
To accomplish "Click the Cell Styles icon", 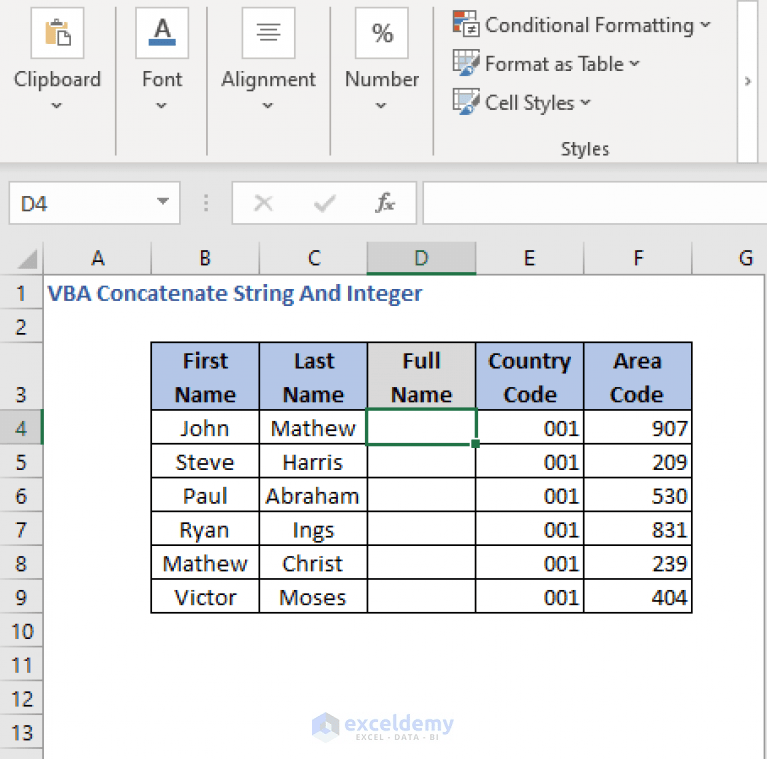I will (x=466, y=102).
